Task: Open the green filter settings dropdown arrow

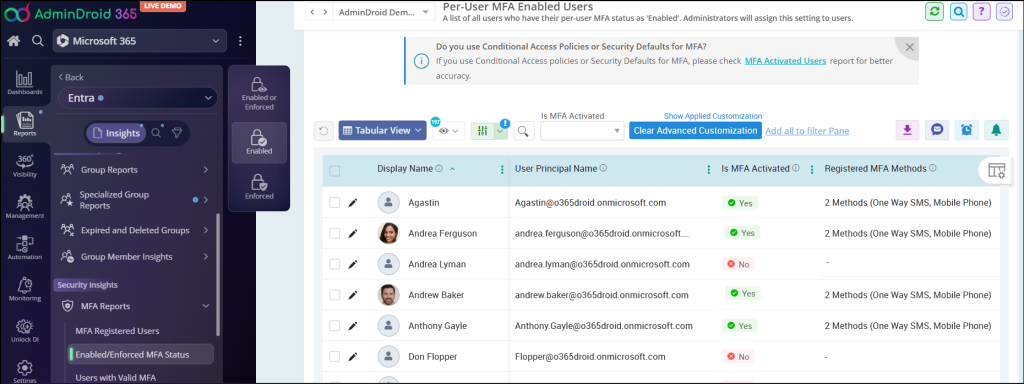Action: [501, 131]
